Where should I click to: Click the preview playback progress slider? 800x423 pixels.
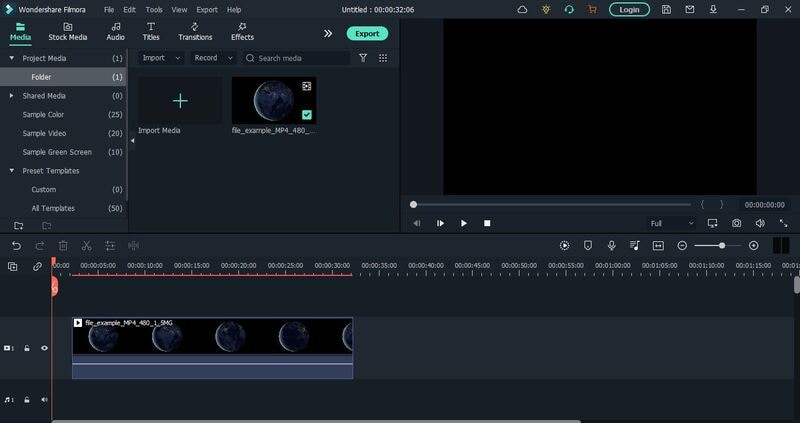(x=551, y=205)
